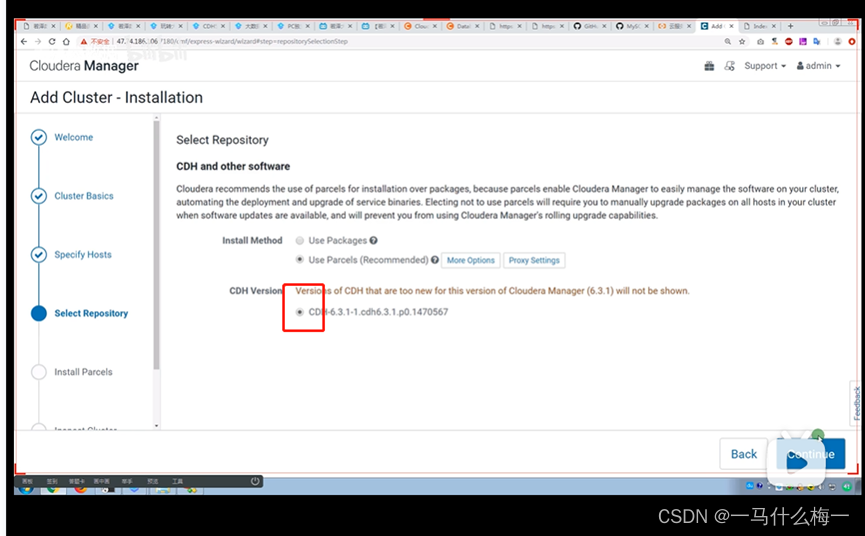865x536 pixels.
Task: Switch to the GitH browser tab
Action: pos(590,26)
